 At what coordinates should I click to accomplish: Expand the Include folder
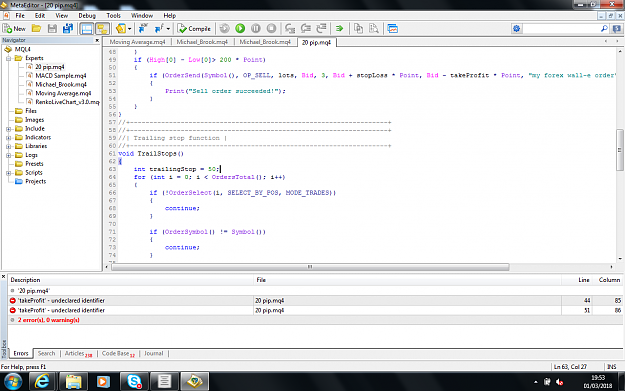[x=8, y=129]
